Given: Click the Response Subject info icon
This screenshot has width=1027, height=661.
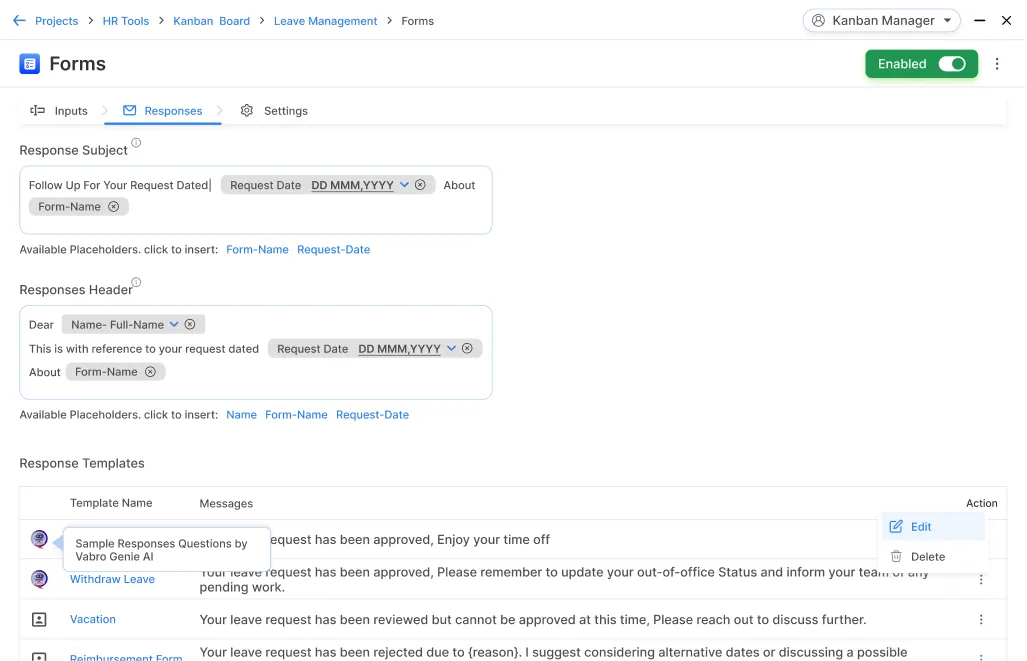Looking at the screenshot, I should pos(136,143).
